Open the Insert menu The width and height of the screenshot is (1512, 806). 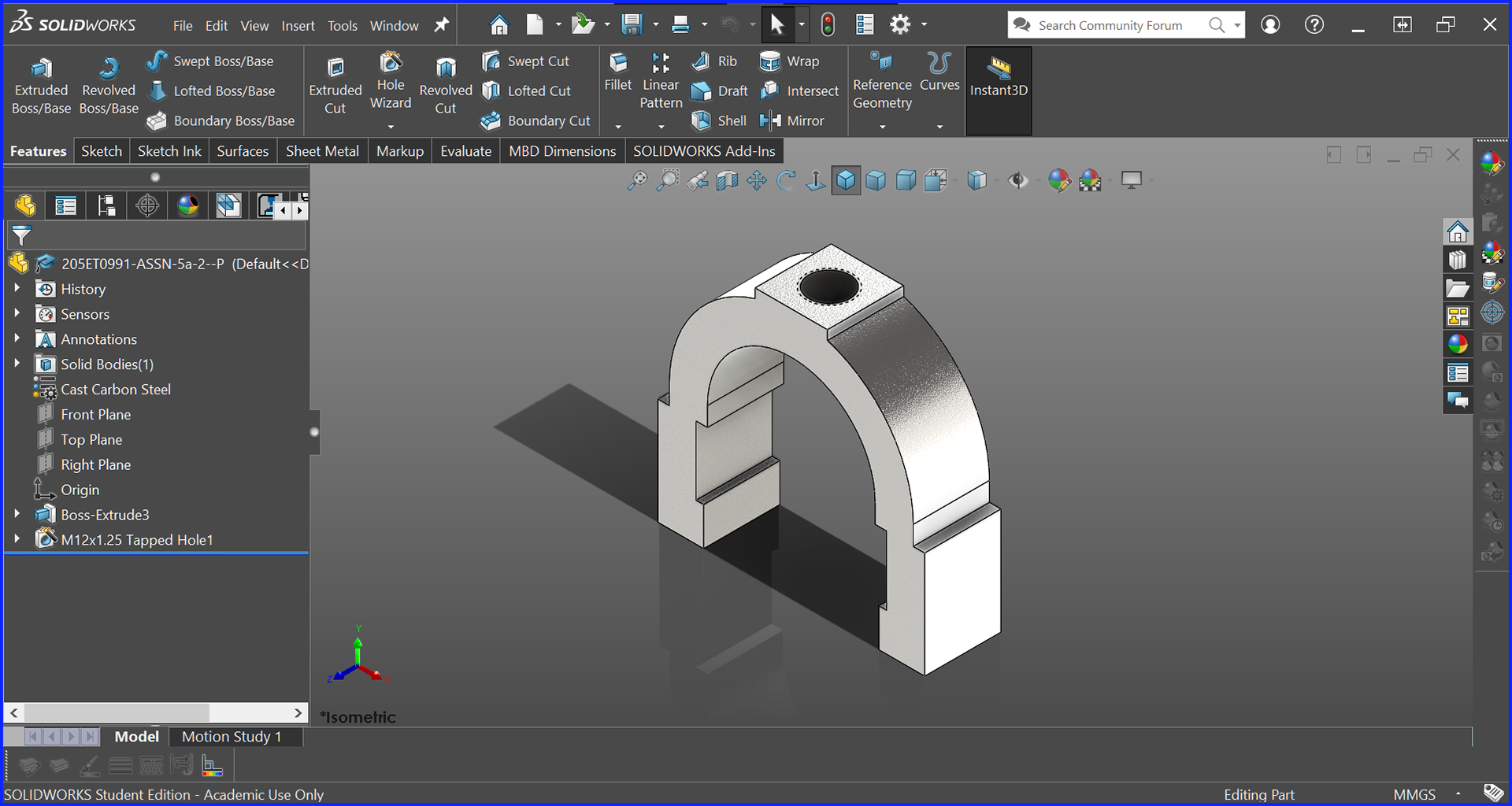click(x=298, y=26)
